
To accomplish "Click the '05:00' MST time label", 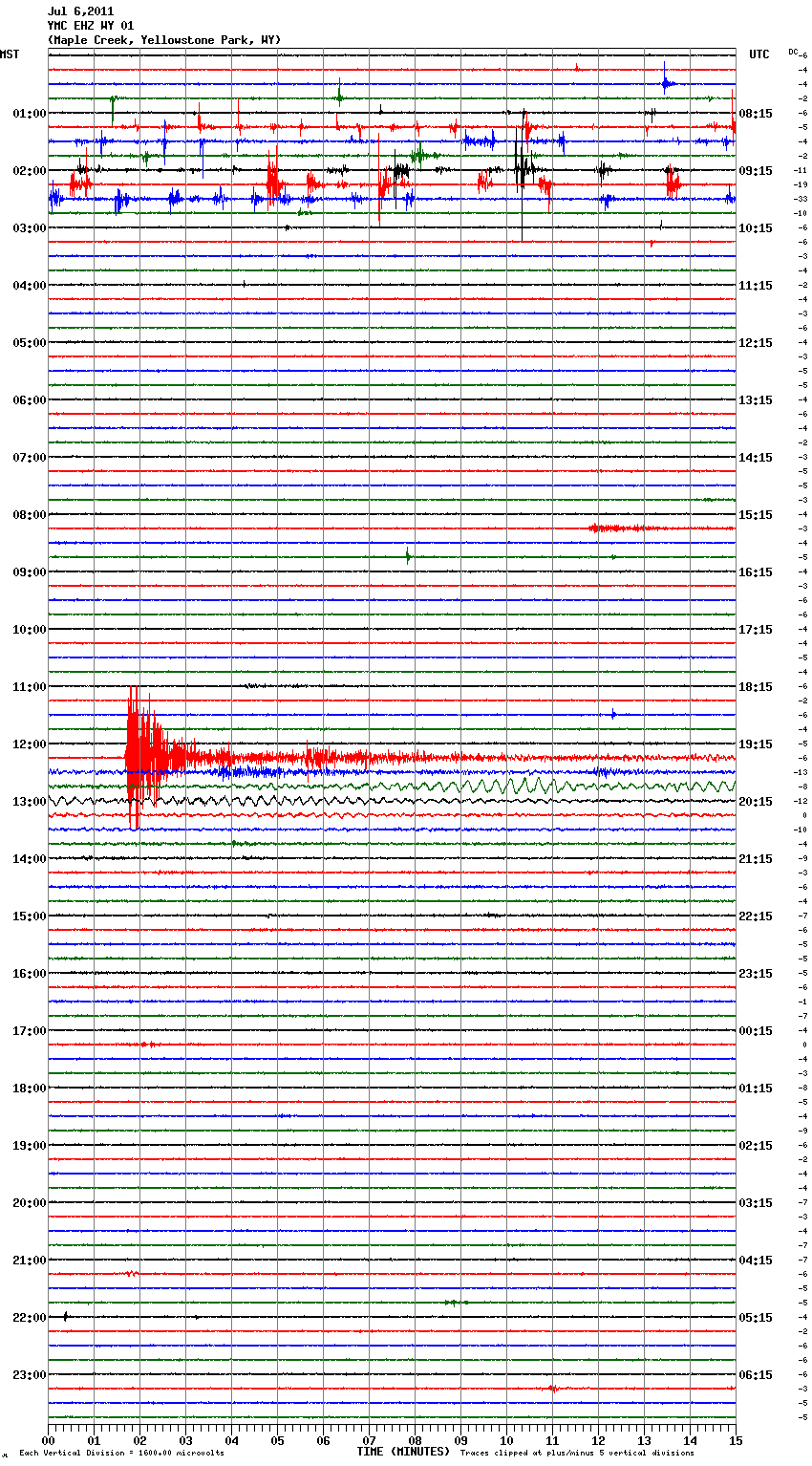I will coord(29,343).
